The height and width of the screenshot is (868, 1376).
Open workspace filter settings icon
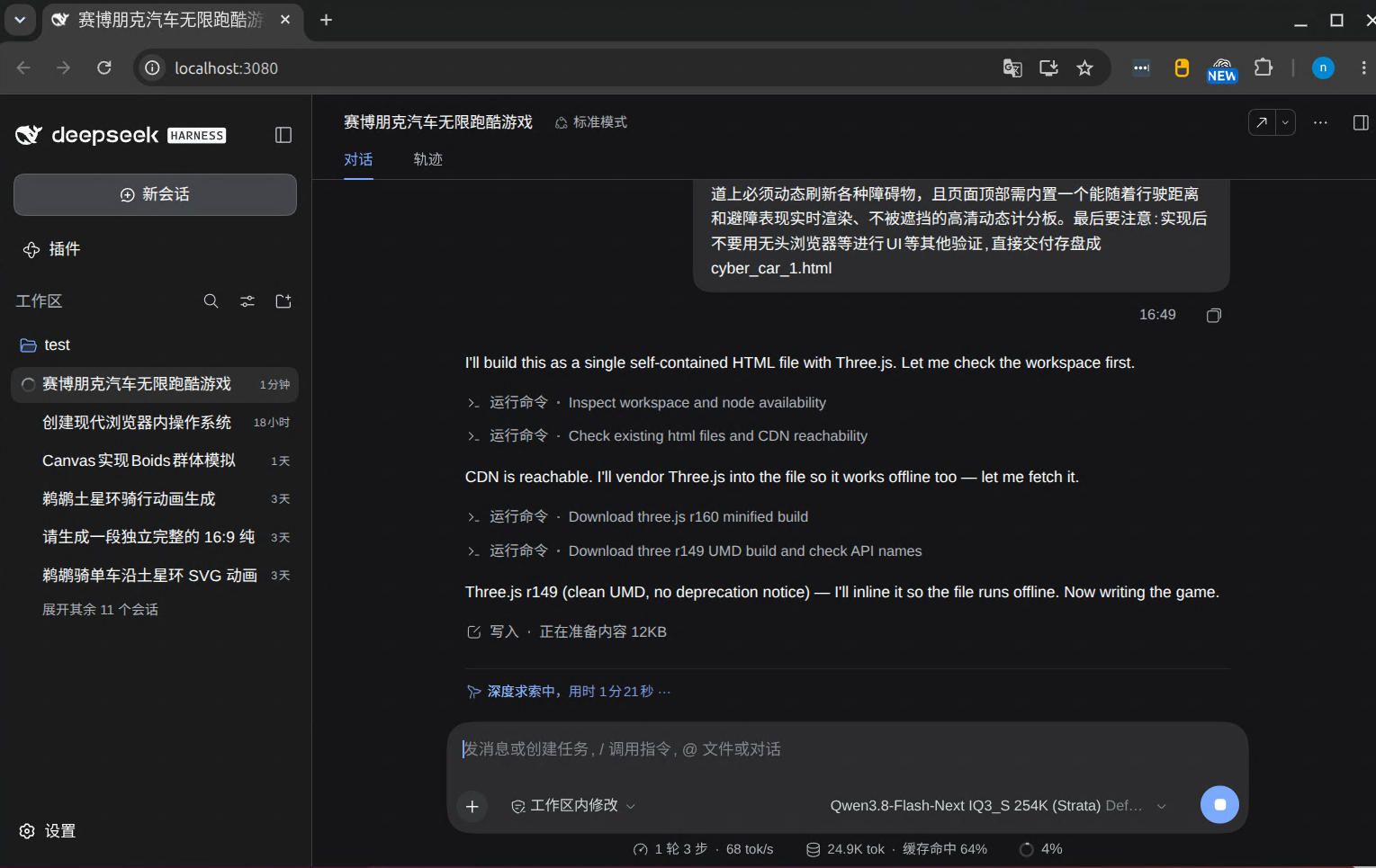click(x=247, y=301)
